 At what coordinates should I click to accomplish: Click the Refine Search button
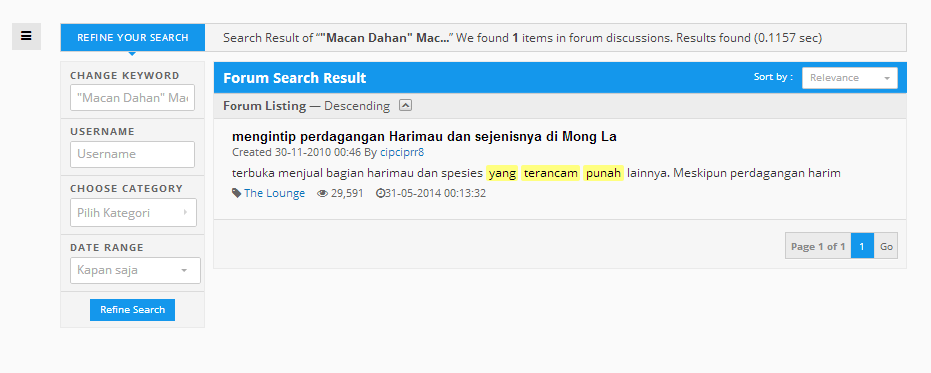click(132, 309)
